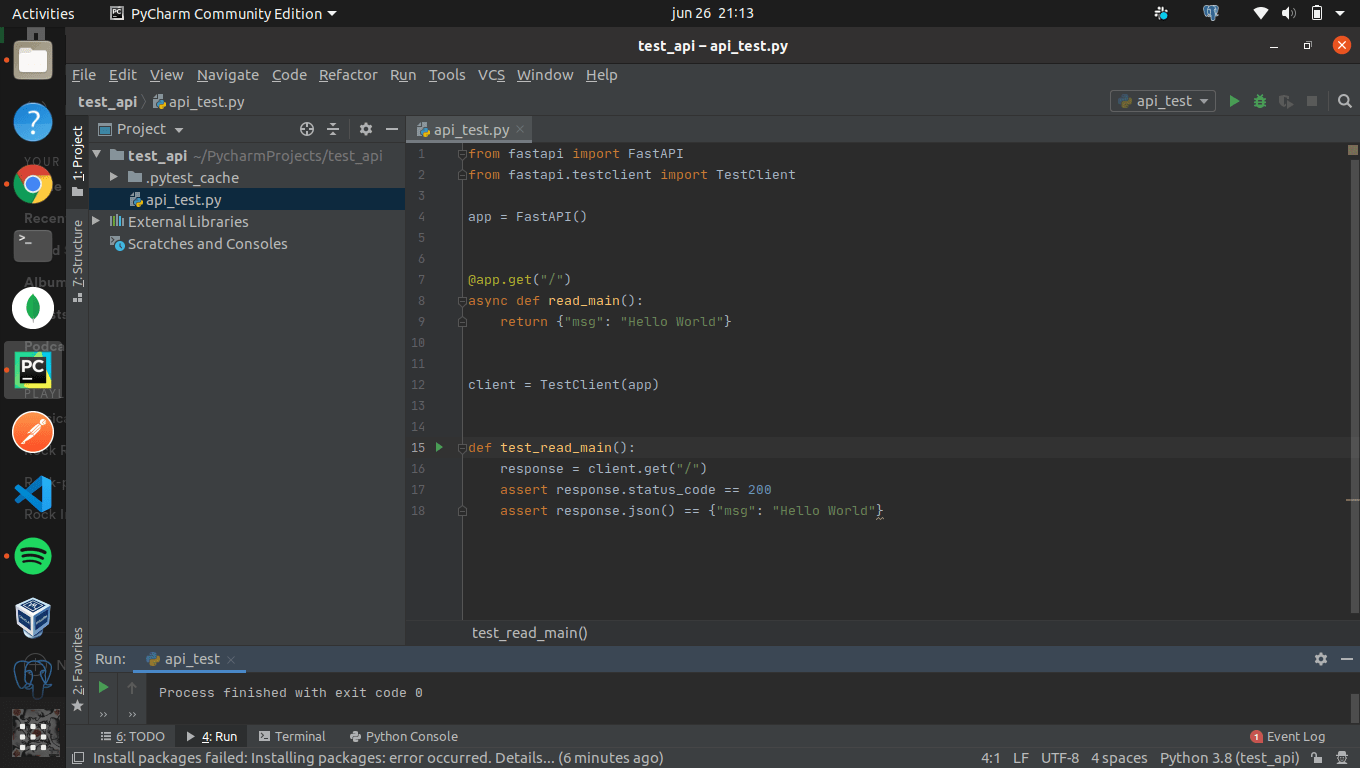Click the Slack tray icon
Viewport: 1360px width, 768px height.
pos(1161,13)
